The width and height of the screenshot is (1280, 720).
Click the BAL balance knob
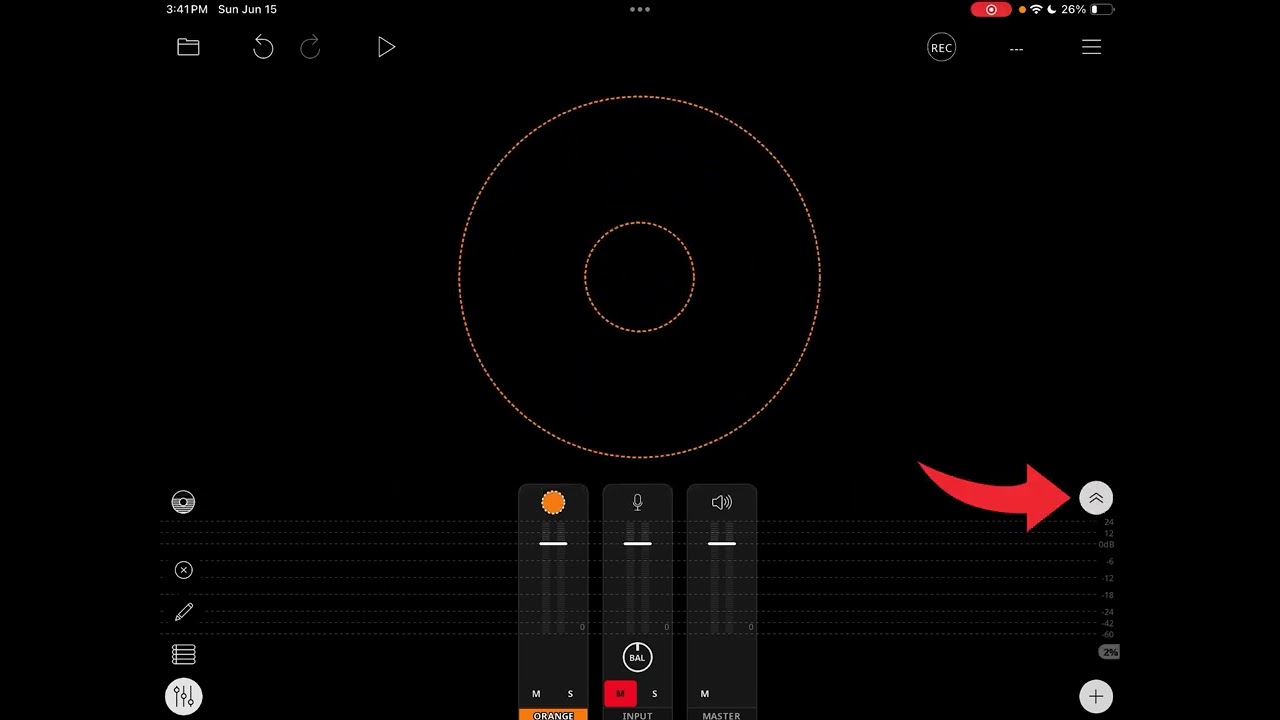pyautogui.click(x=637, y=657)
